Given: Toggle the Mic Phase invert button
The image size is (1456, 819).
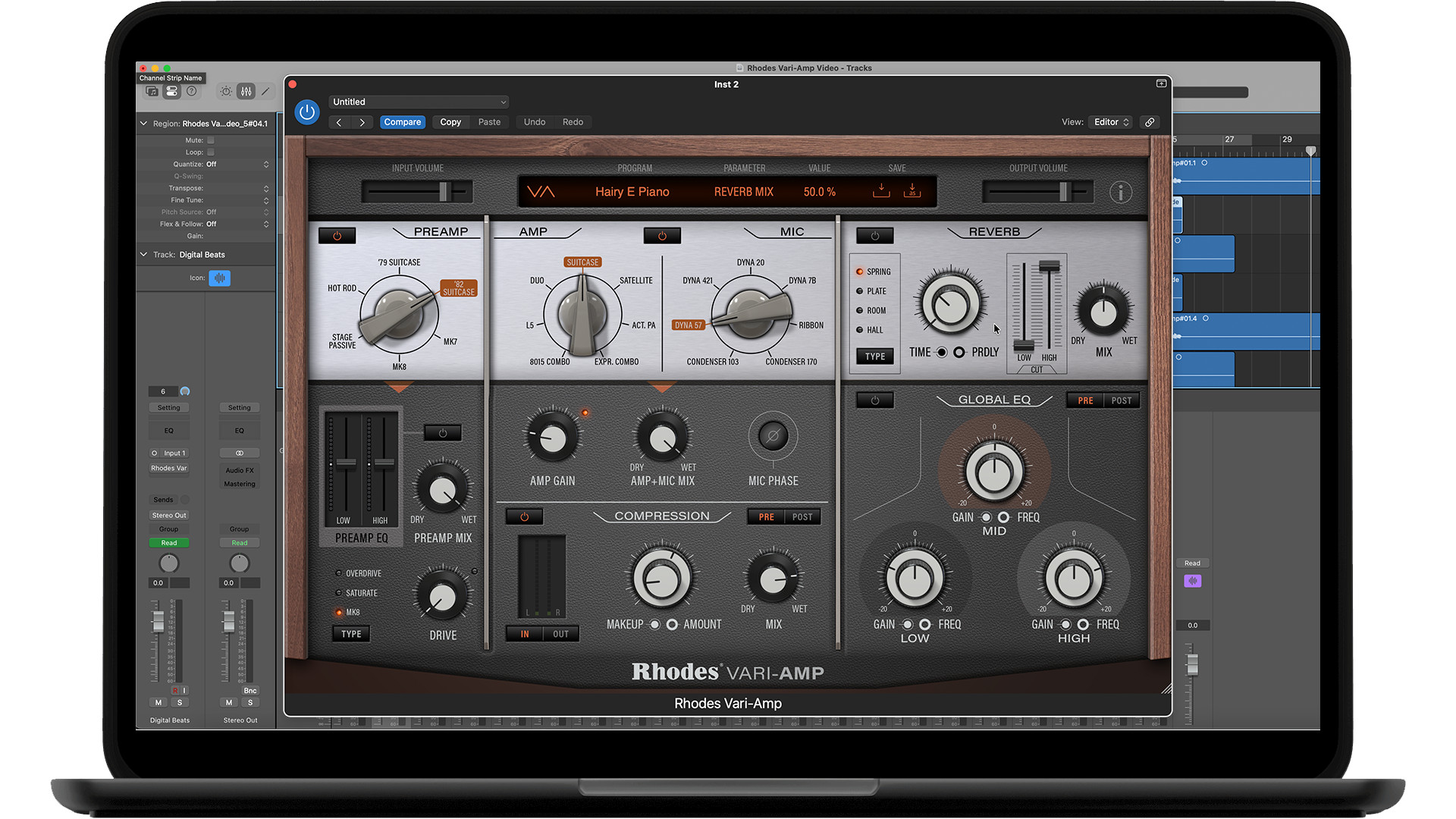Looking at the screenshot, I should tap(773, 436).
